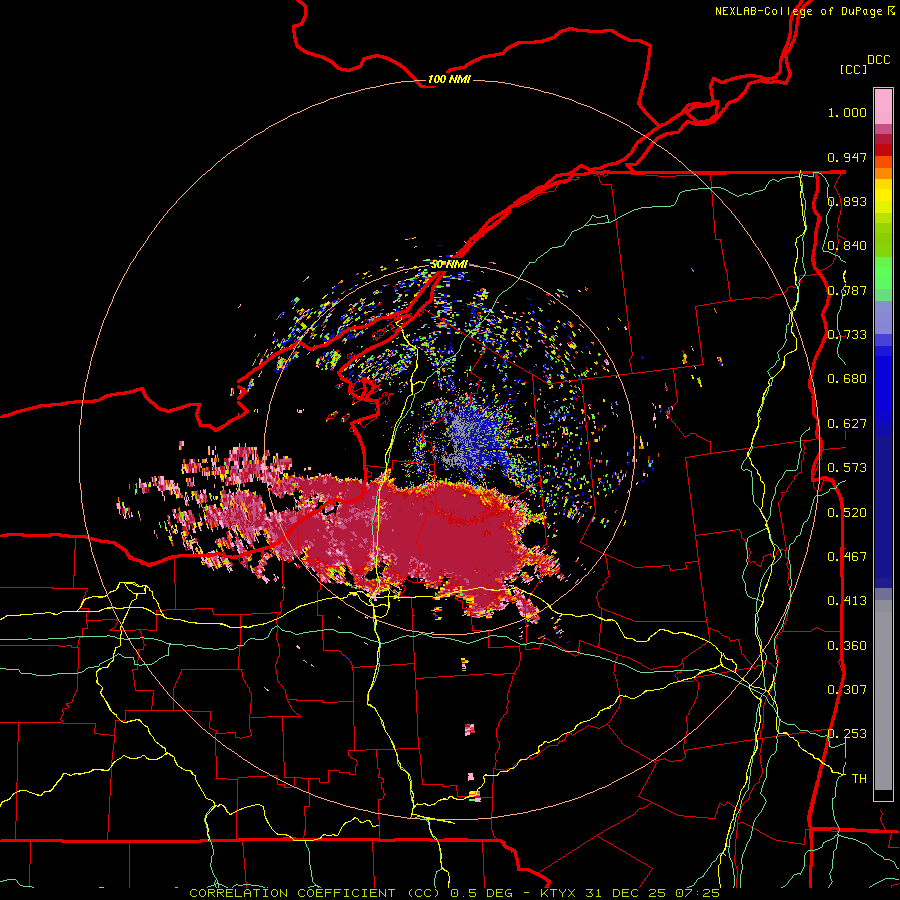The width and height of the screenshot is (900, 900).
Task: Click the 07:25 timestamp in the caption
Action: click(x=696, y=893)
